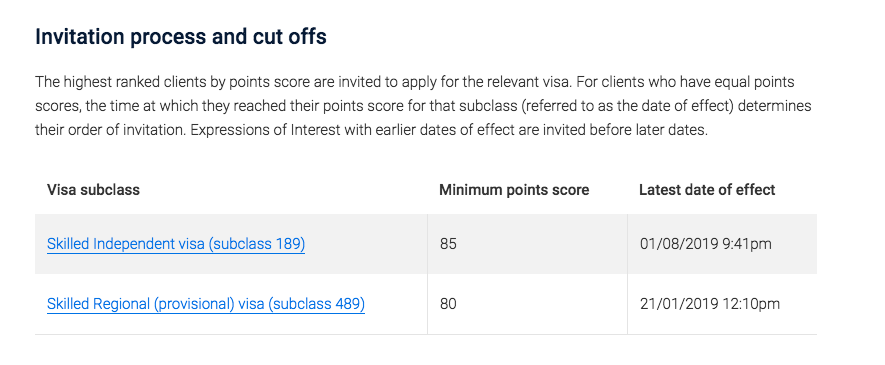Select the minimum points score value 80
The height and width of the screenshot is (365, 885).
point(448,304)
